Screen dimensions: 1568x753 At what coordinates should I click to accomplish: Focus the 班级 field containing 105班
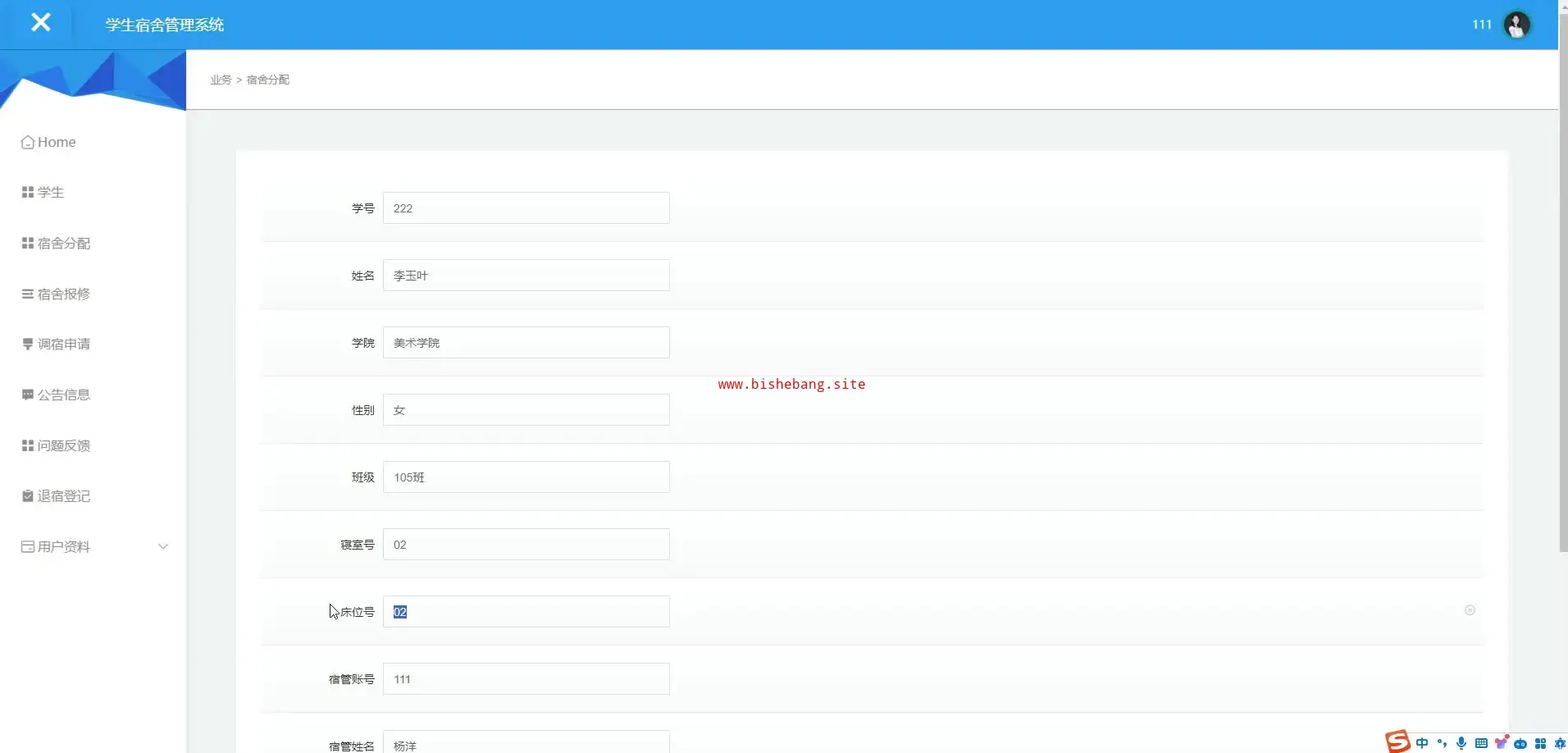coord(526,477)
